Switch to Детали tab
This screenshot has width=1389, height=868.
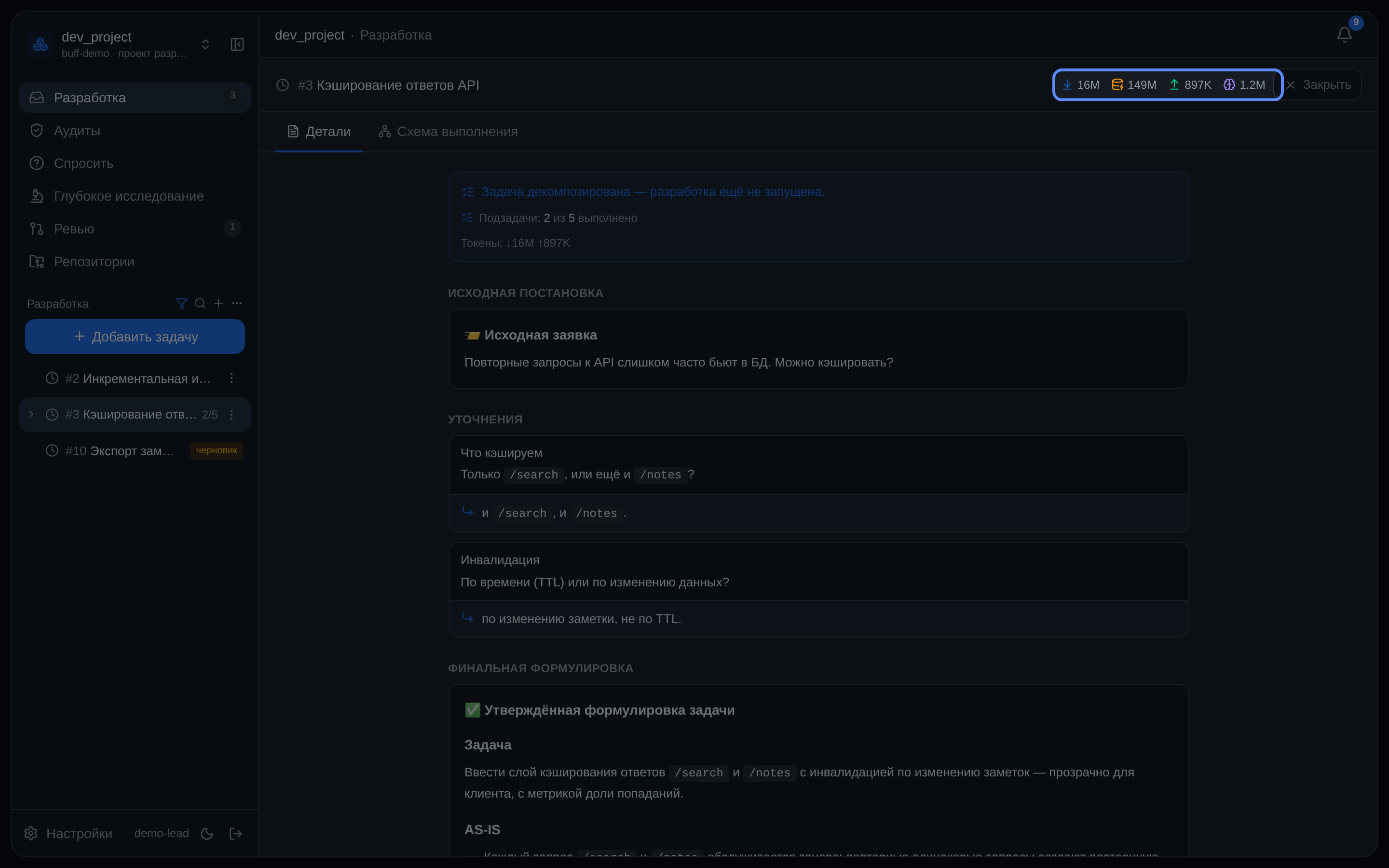tap(318, 132)
